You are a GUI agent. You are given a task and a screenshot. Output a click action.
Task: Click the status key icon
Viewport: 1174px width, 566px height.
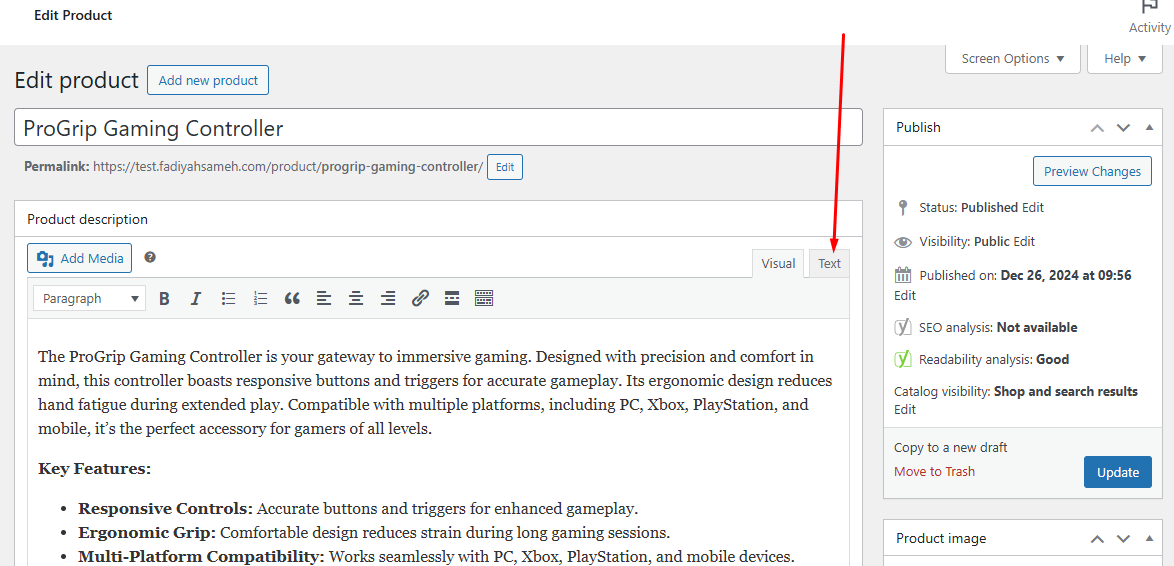[x=903, y=207]
